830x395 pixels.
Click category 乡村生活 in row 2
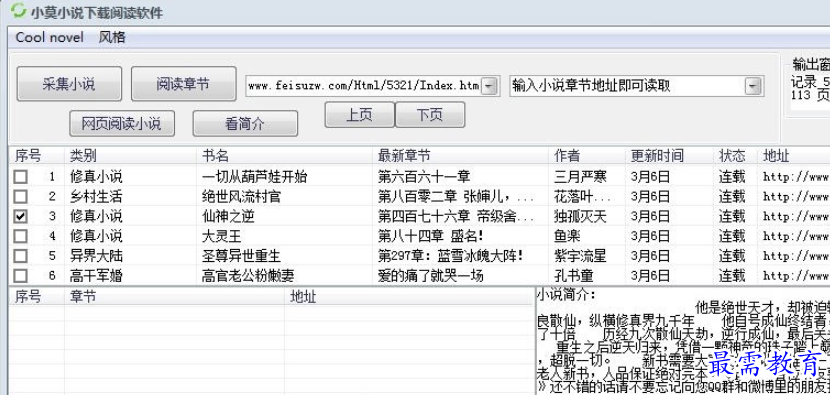(x=96, y=197)
